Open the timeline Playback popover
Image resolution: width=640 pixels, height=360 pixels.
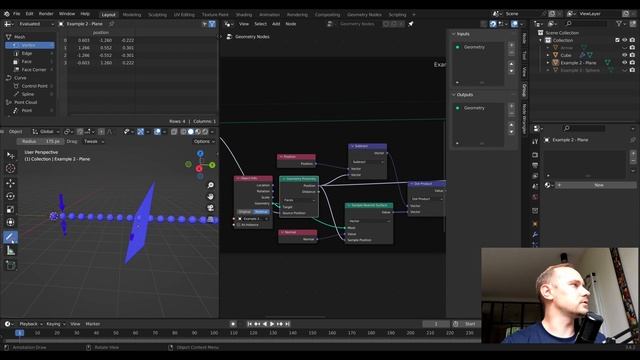point(30,324)
